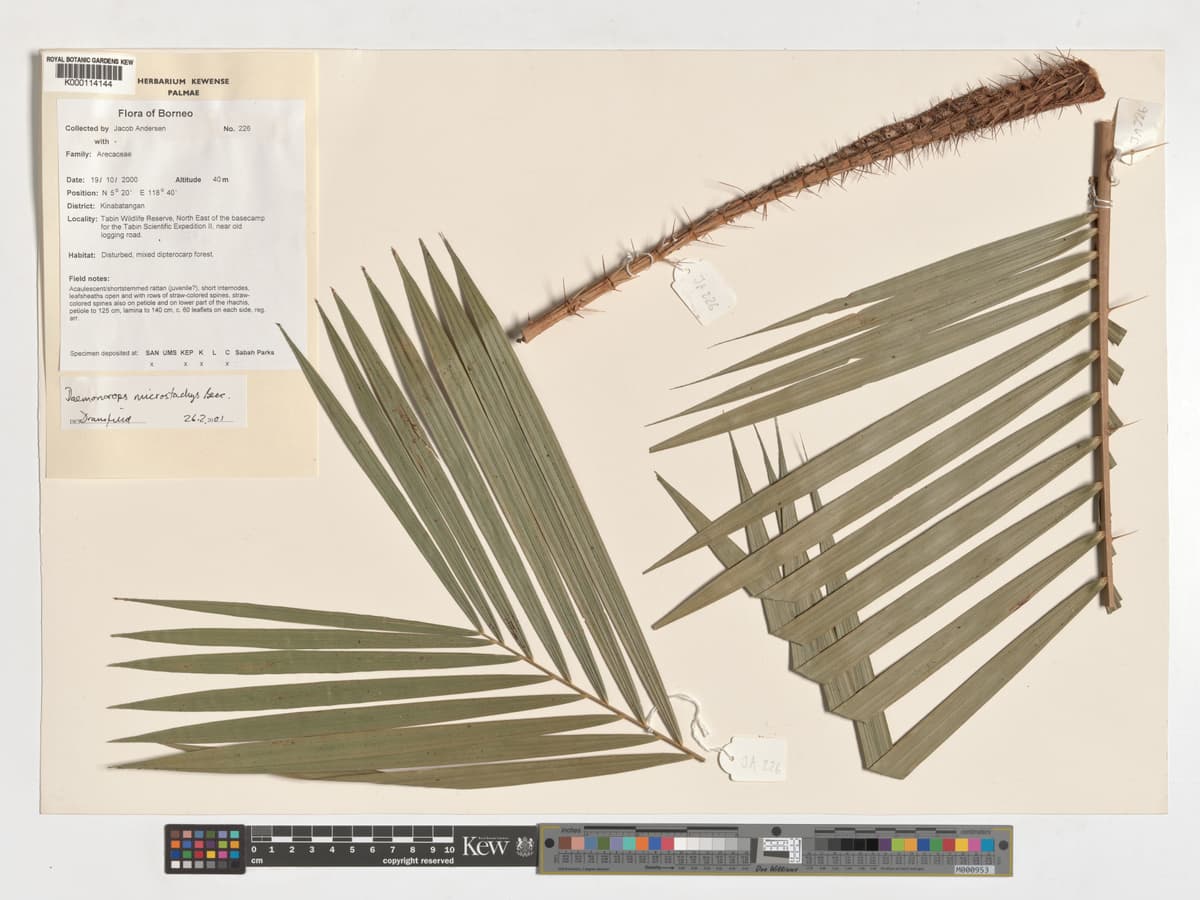Click the 'HERBARIUM KEWENSE' heading

click(183, 81)
